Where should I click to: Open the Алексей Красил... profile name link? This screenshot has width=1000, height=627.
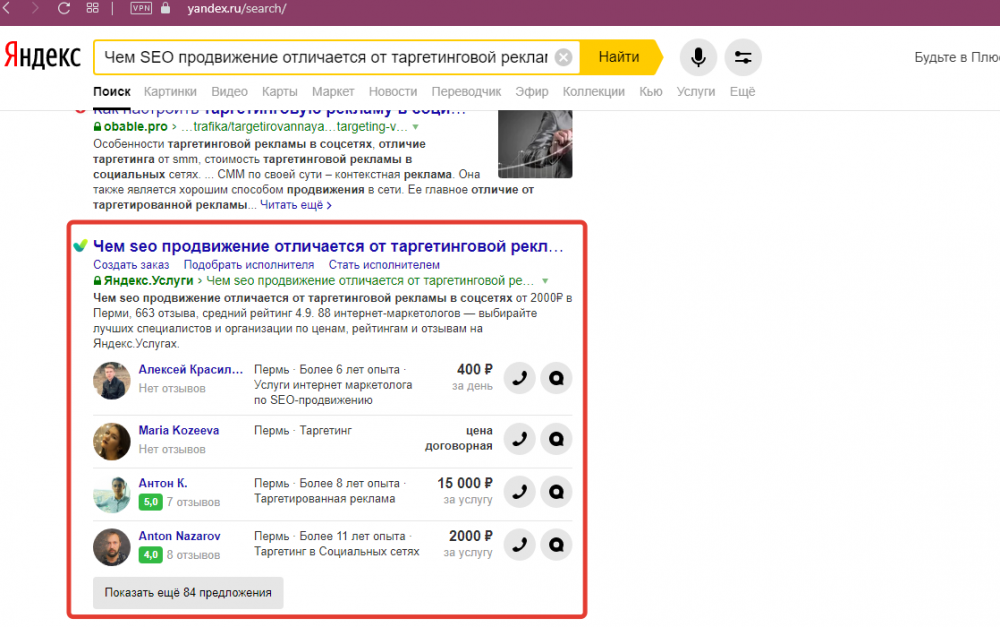[x=191, y=369]
